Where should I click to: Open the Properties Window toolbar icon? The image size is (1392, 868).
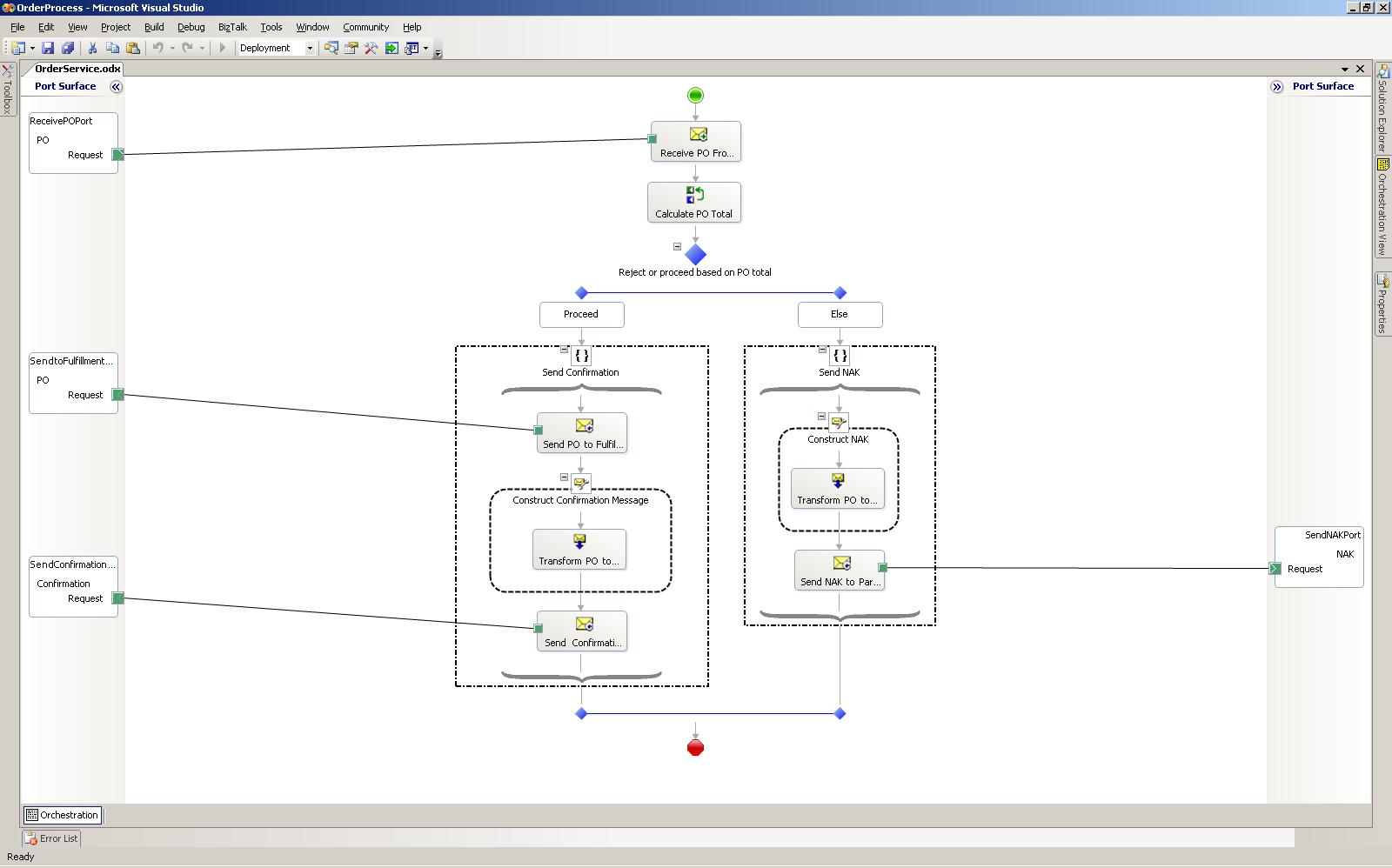(351, 48)
